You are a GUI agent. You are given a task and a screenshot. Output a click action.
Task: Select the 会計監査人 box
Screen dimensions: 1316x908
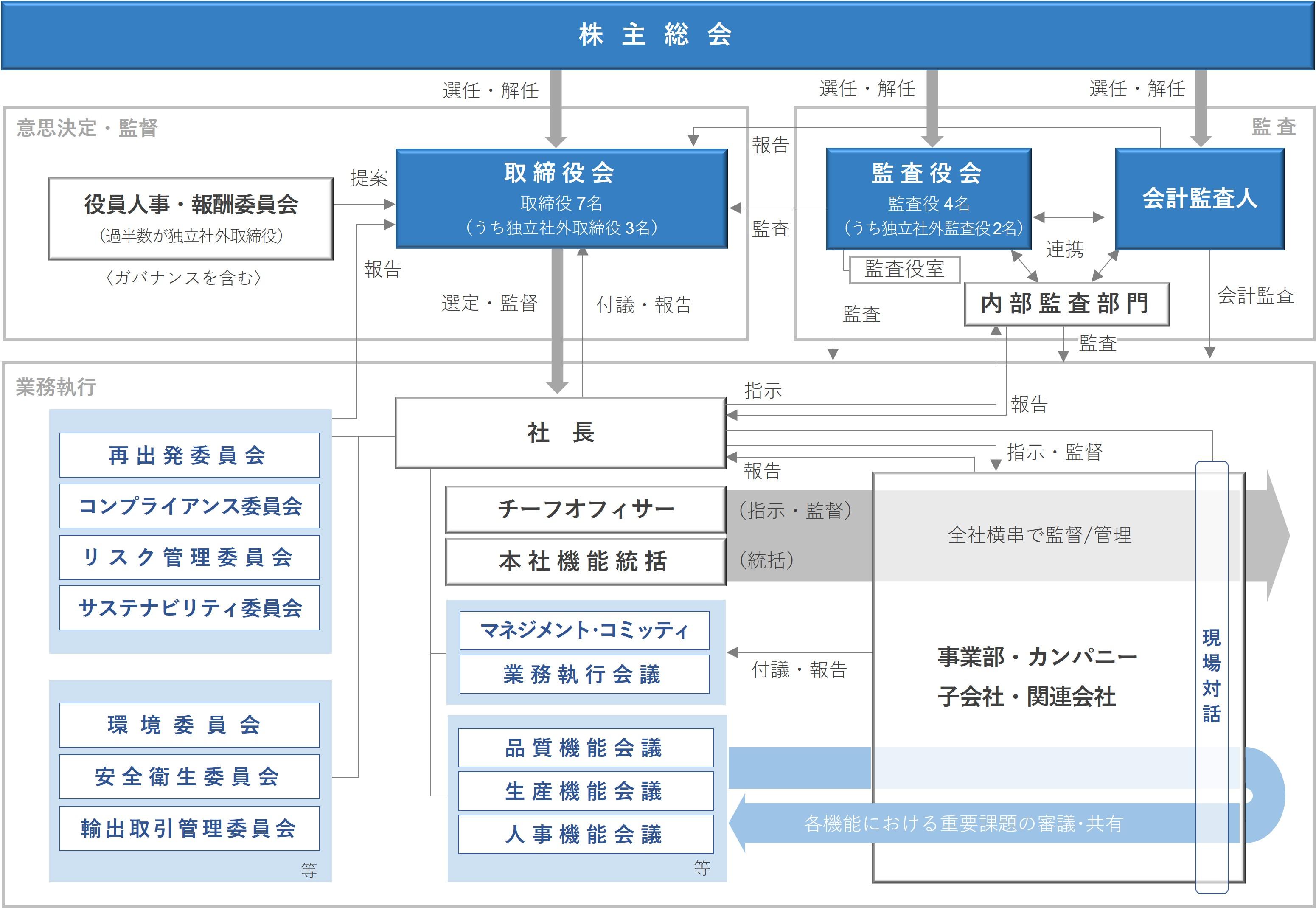pos(1199,199)
